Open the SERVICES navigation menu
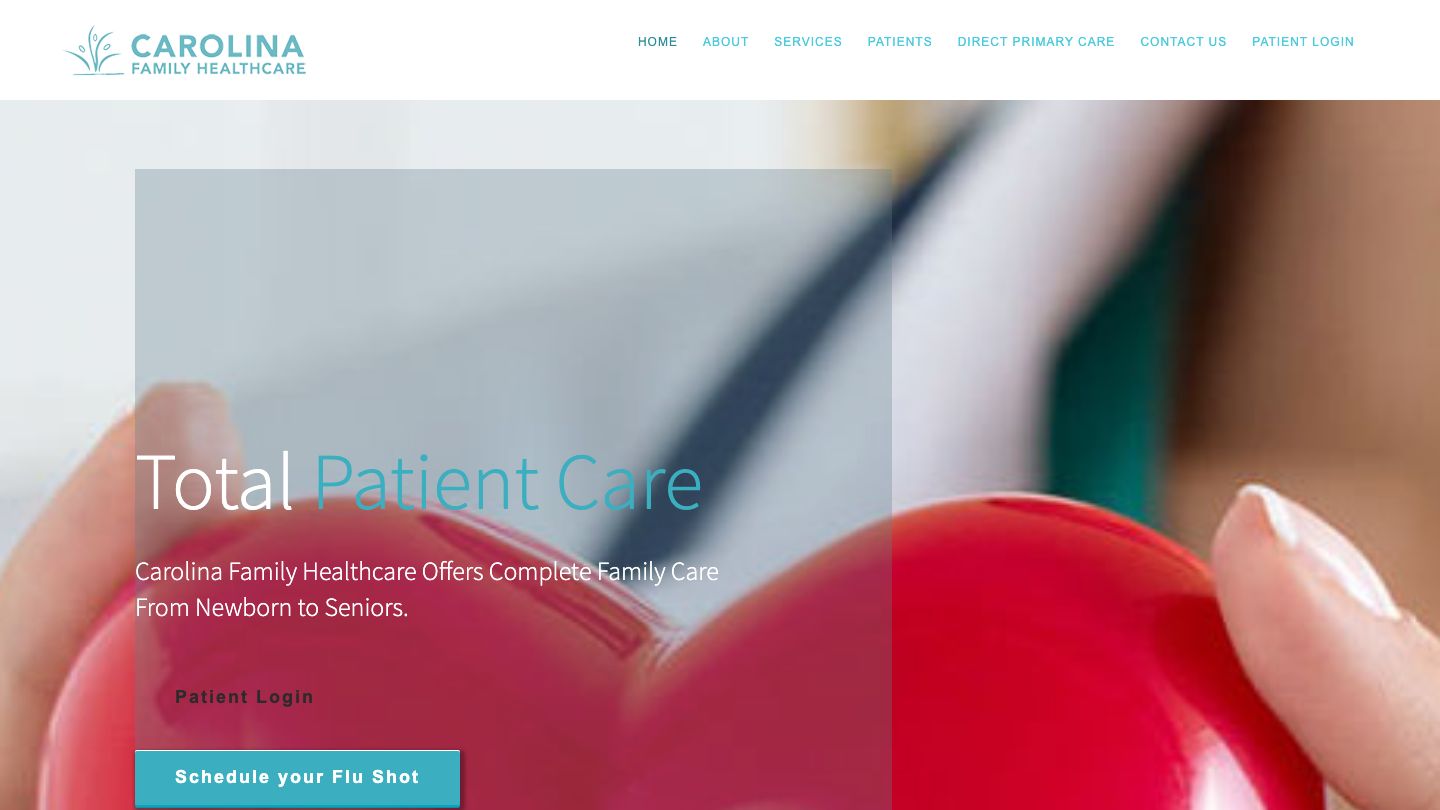Viewport: 1440px width, 810px height. pyautogui.click(x=808, y=42)
